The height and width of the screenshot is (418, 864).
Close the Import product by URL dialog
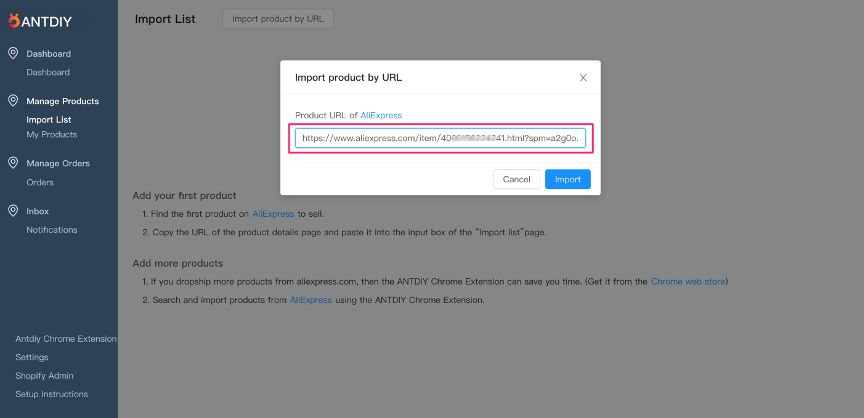tap(583, 78)
